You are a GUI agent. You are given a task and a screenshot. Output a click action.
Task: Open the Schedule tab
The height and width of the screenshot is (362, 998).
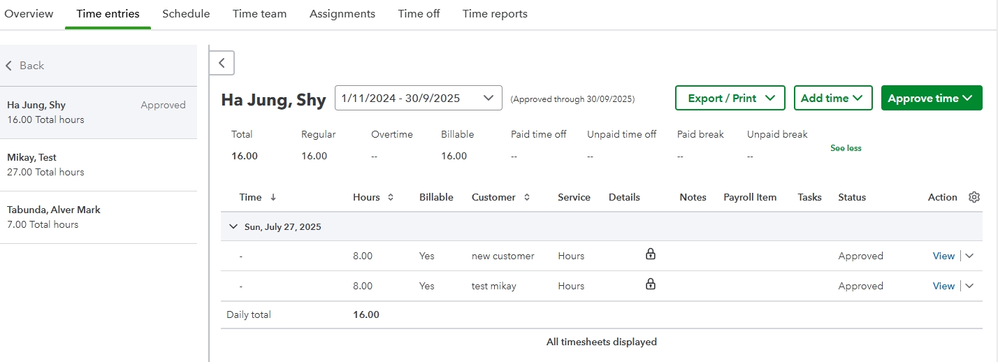click(x=186, y=14)
